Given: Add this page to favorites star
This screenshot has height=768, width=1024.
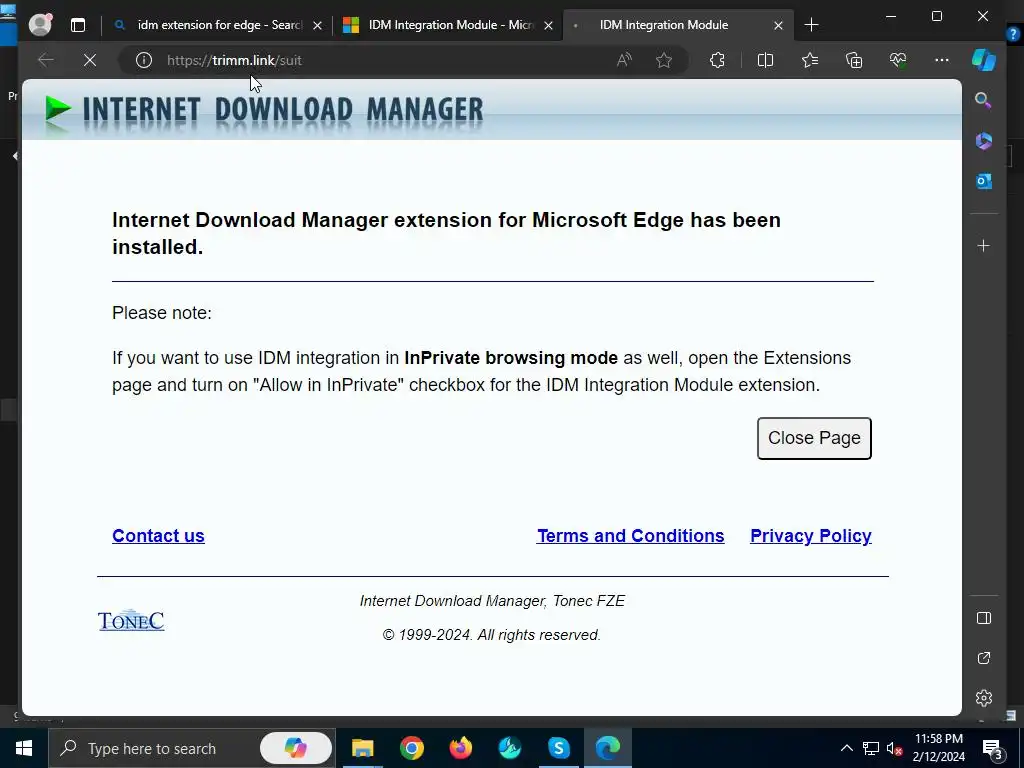Looking at the screenshot, I should tap(664, 60).
